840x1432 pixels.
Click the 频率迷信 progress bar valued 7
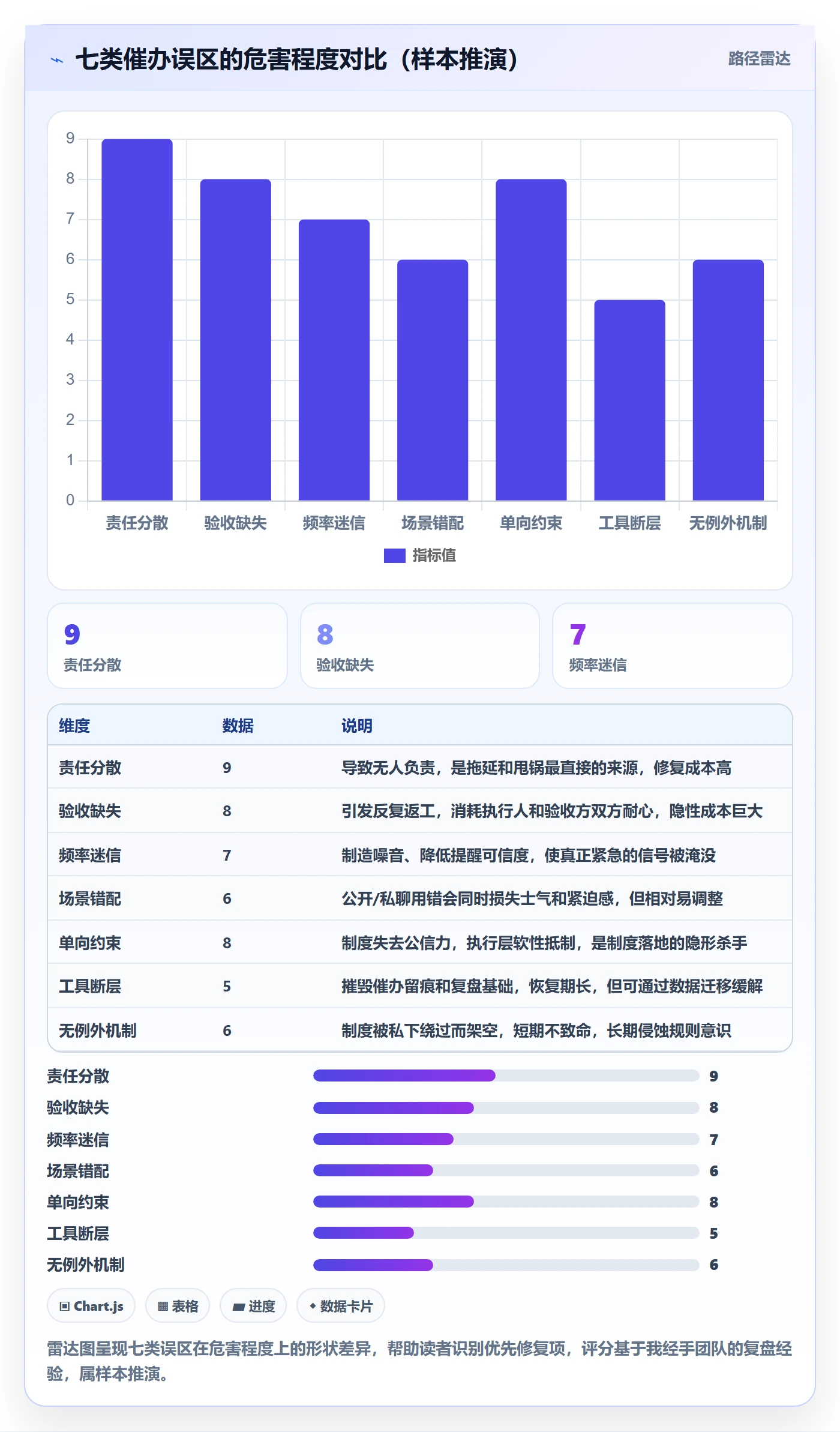point(506,1139)
